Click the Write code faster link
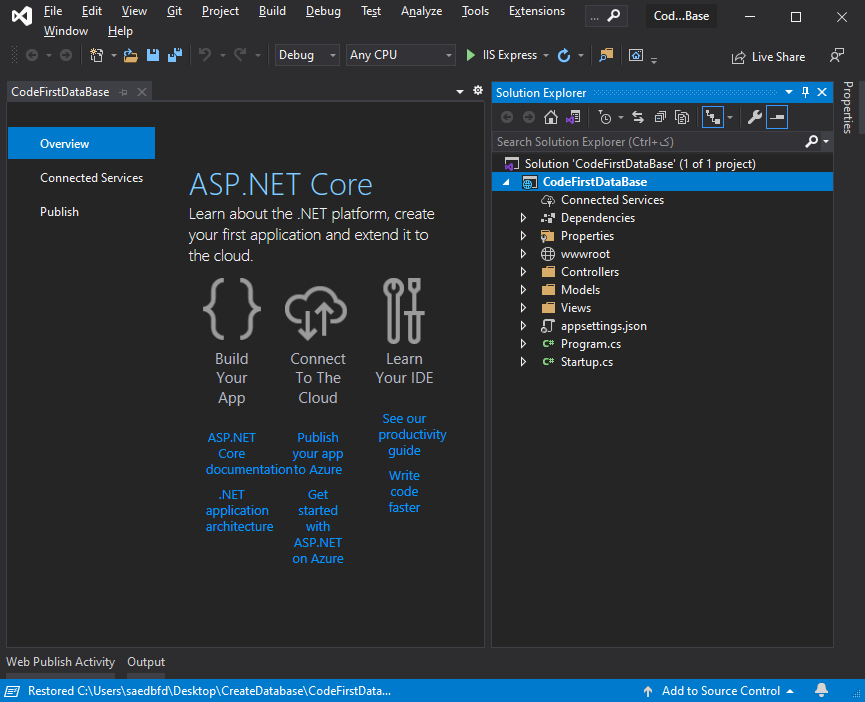Viewport: 865px width, 702px height. click(x=404, y=491)
